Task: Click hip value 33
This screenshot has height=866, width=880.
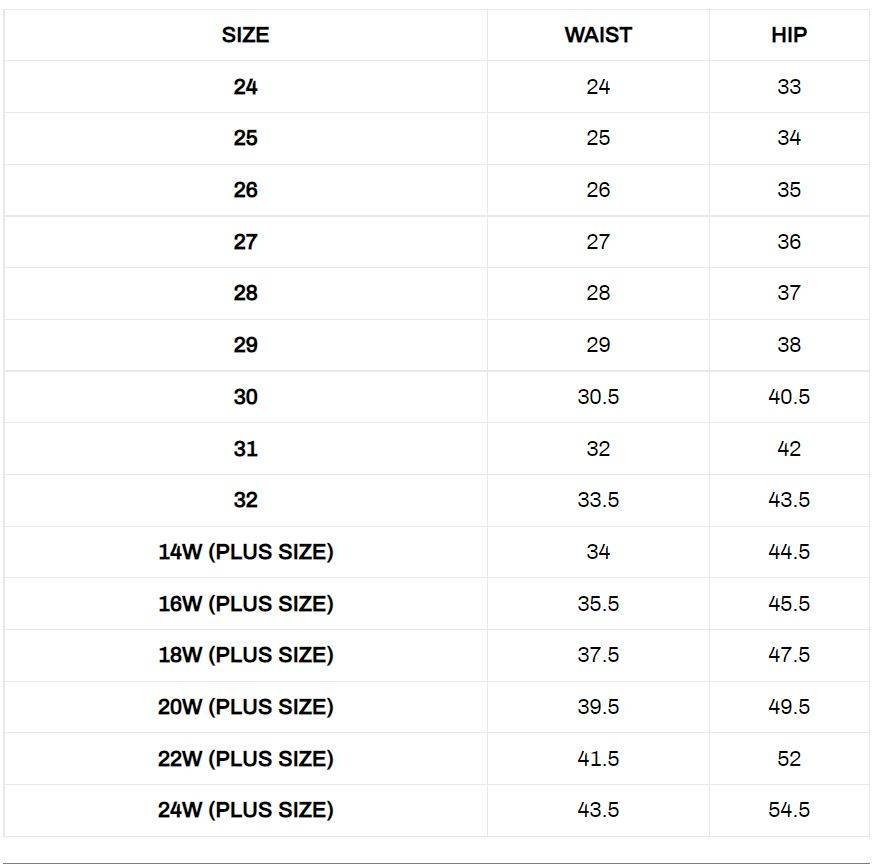Action: click(789, 86)
